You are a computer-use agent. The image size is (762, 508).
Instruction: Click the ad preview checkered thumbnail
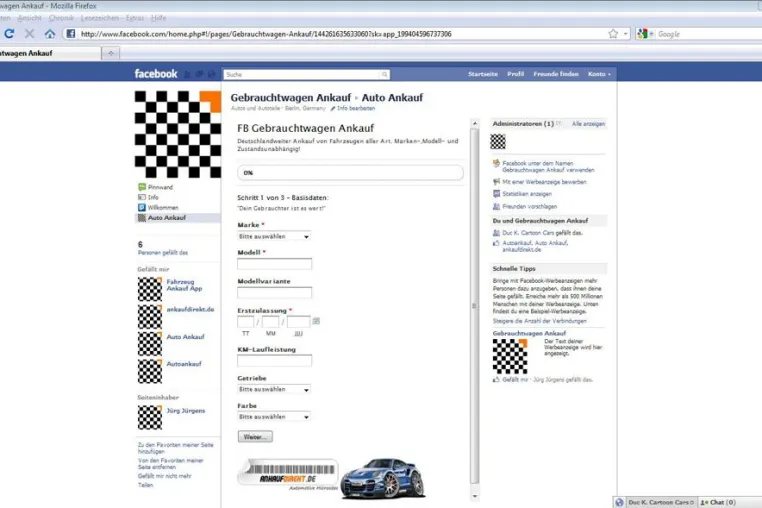510,356
